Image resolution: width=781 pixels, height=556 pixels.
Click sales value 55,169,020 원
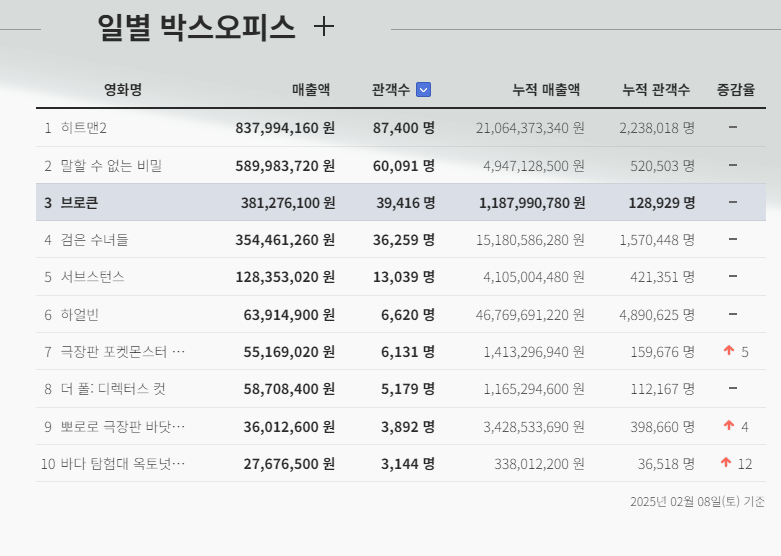tap(289, 352)
